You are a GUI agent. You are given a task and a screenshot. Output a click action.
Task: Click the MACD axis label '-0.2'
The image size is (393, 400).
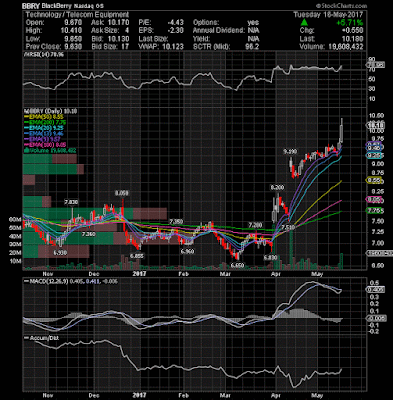point(373,331)
